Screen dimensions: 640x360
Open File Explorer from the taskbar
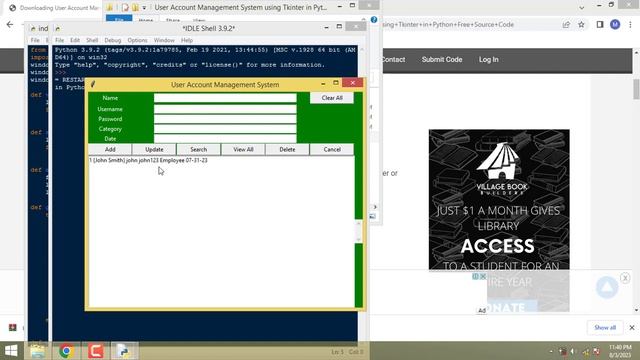pos(38,351)
